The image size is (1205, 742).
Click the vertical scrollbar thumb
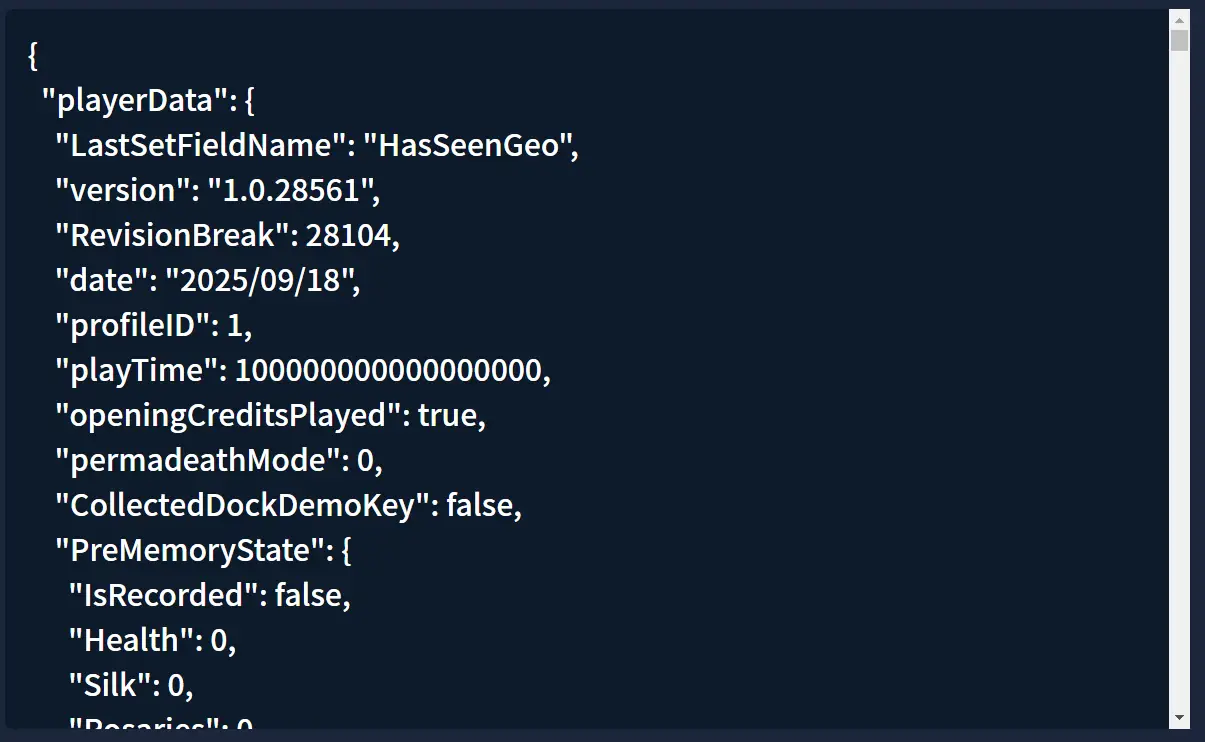coord(1180,40)
